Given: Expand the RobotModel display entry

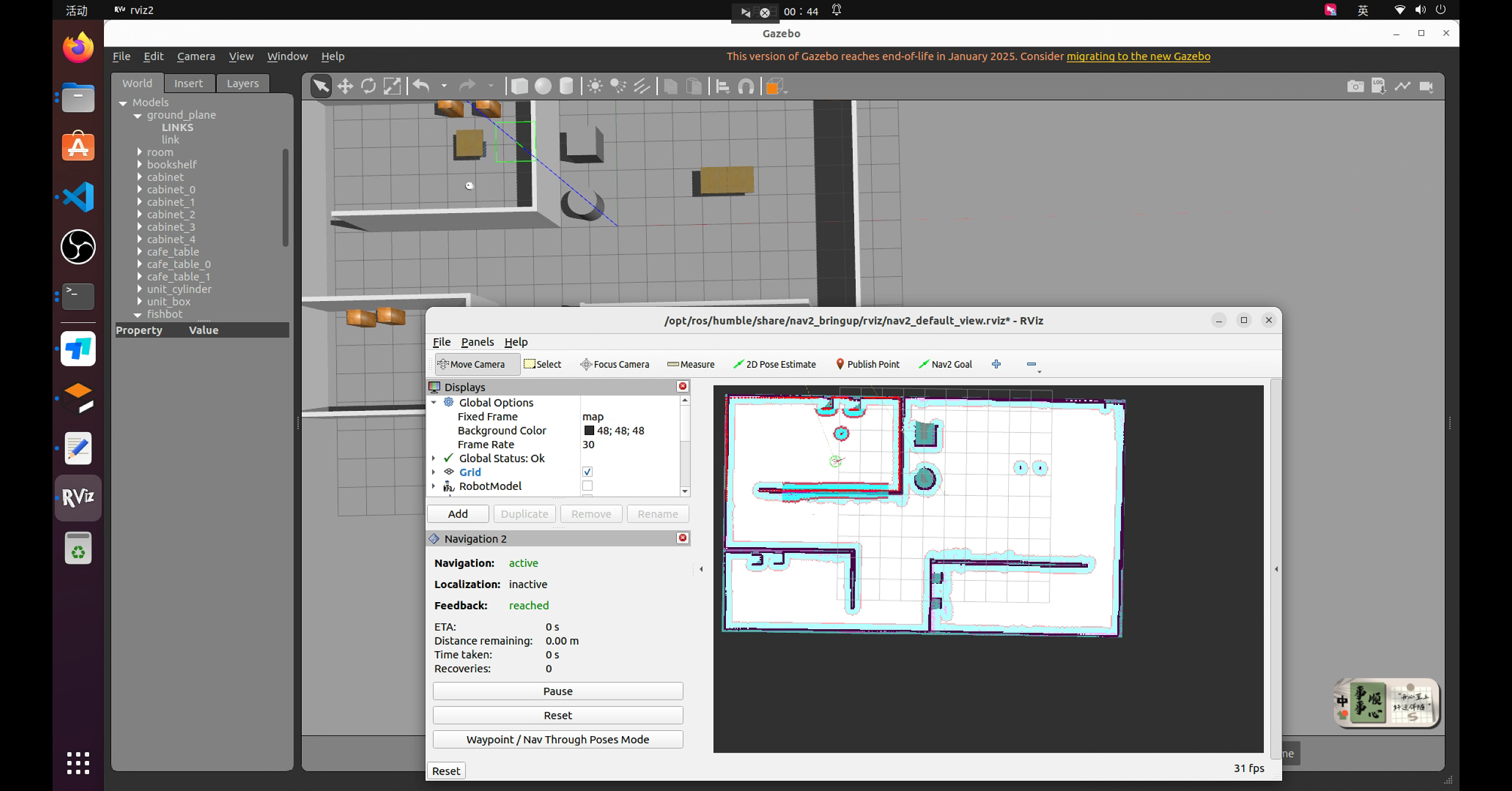Looking at the screenshot, I should click(x=434, y=486).
